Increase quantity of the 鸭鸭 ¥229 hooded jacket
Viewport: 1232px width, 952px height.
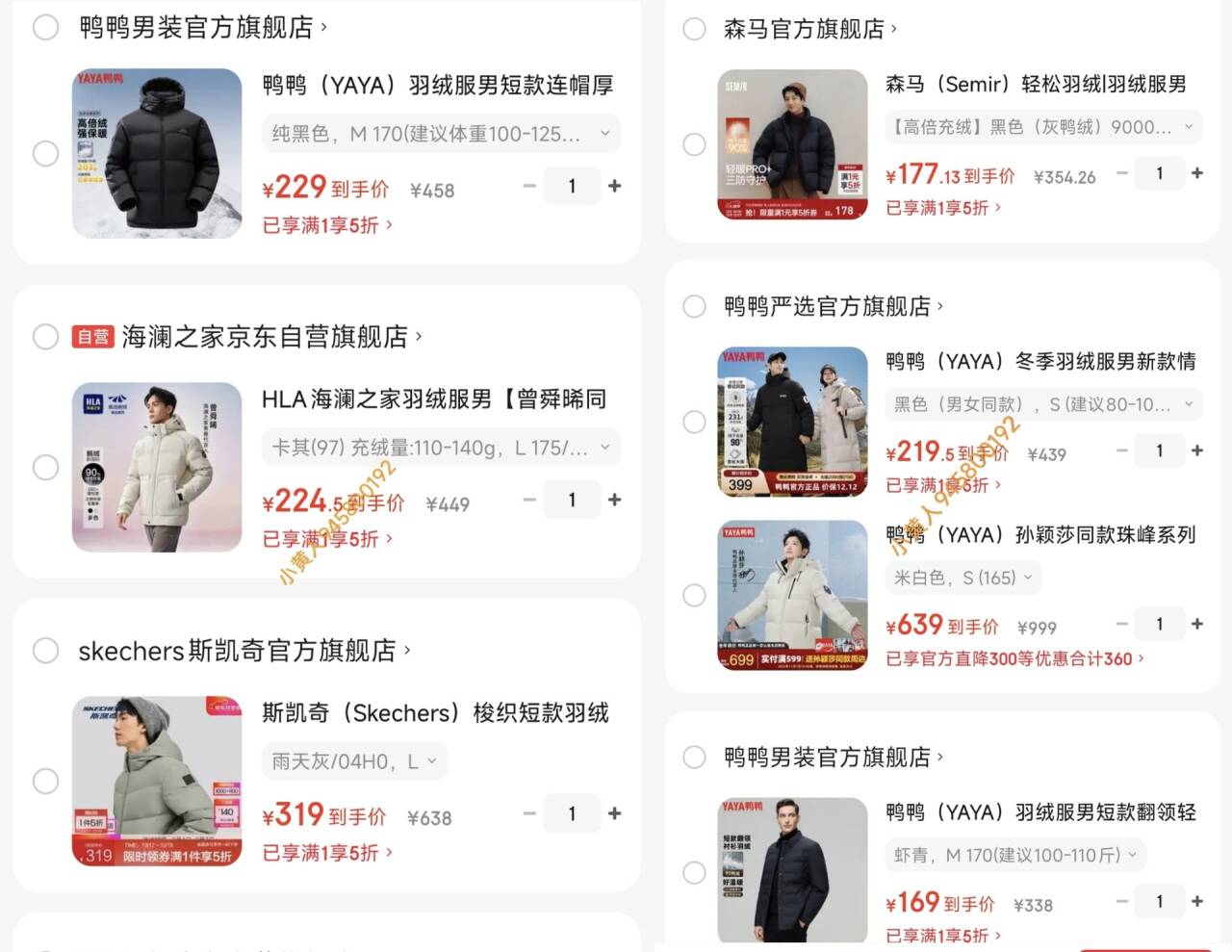tap(614, 186)
